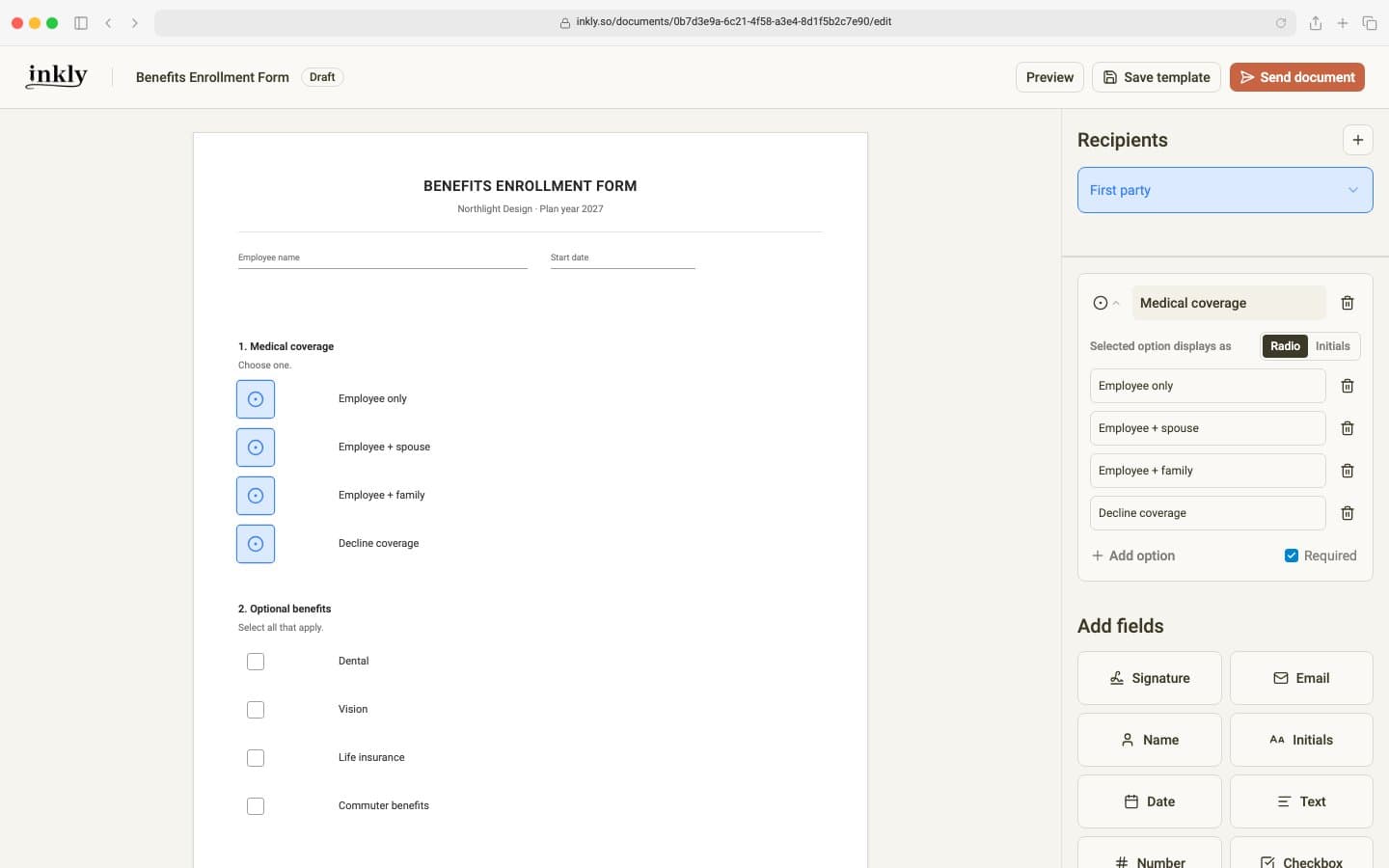
Task: Edit the Medical coverage field title
Action: (x=1229, y=303)
